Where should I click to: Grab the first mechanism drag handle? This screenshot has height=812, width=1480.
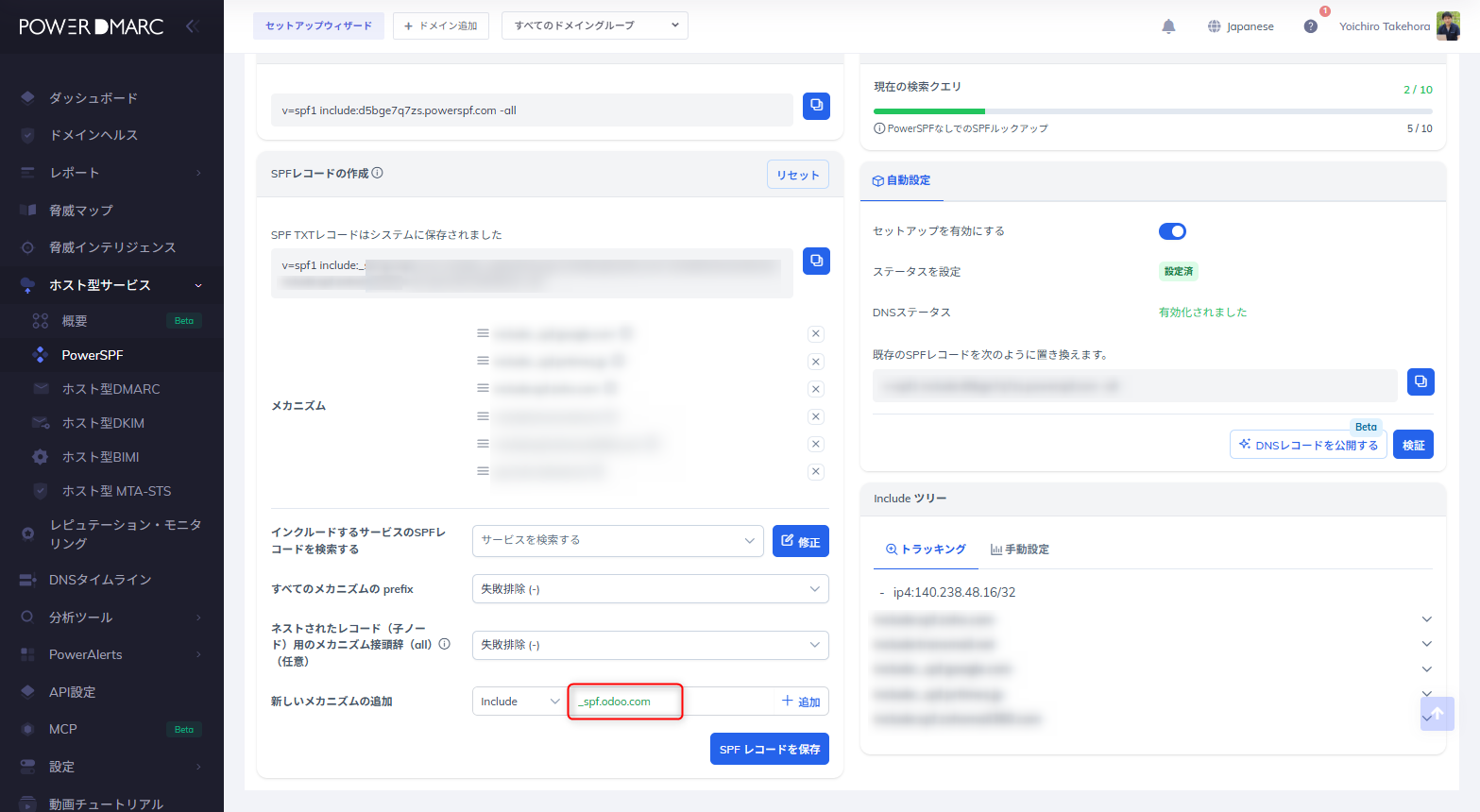click(x=483, y=333)
